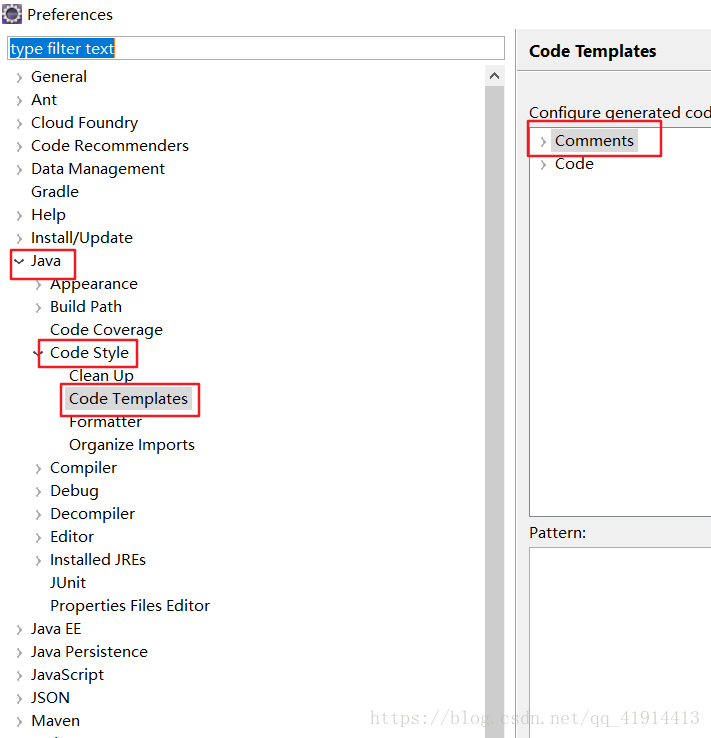Viewport: 711px width, 738px height.
Task: Select the Installed JREs item
Action: coord(98,560)
